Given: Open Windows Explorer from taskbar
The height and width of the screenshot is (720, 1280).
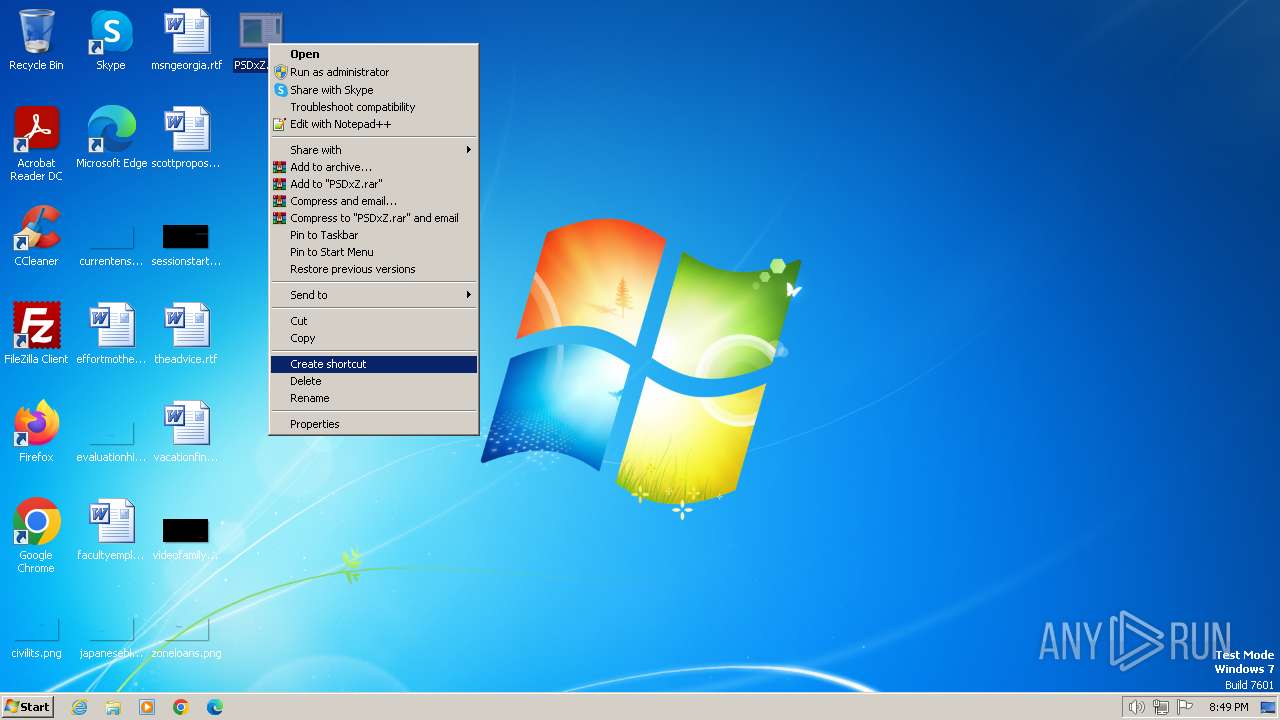Looking at the screenshot, I should pyautogui.click(x=113, y=707).
